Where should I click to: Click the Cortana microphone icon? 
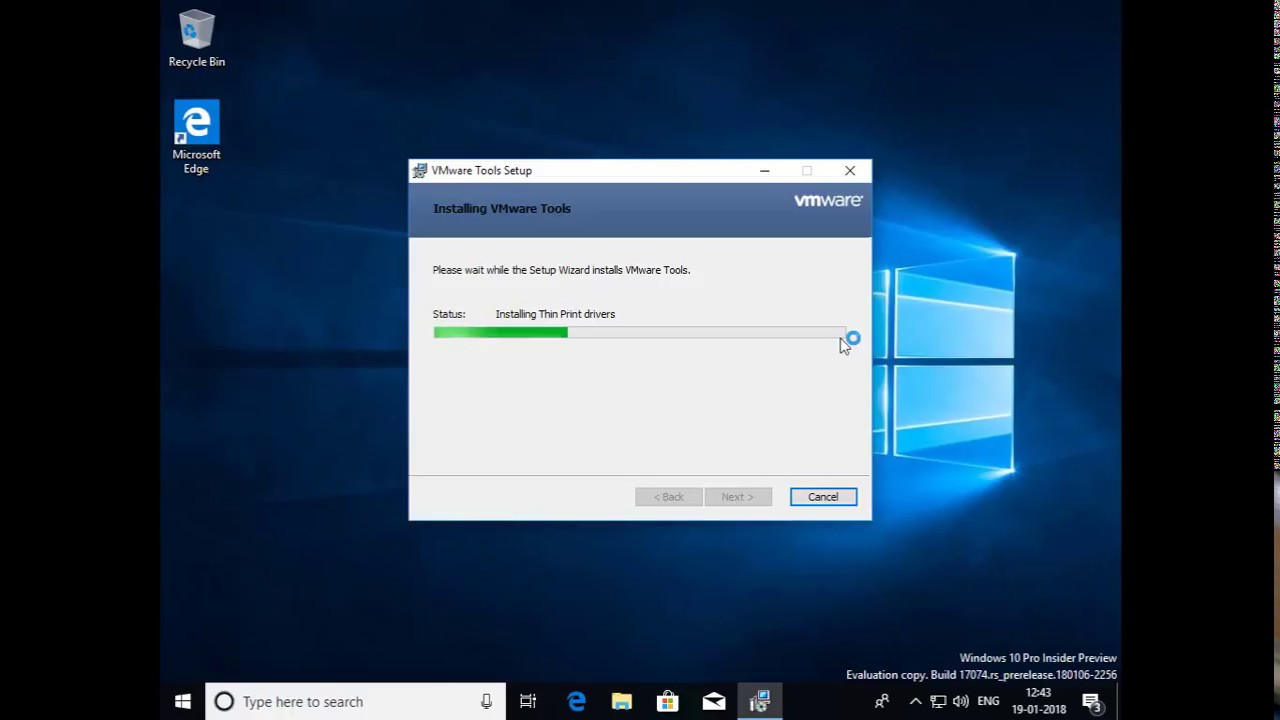pos(486,702)
